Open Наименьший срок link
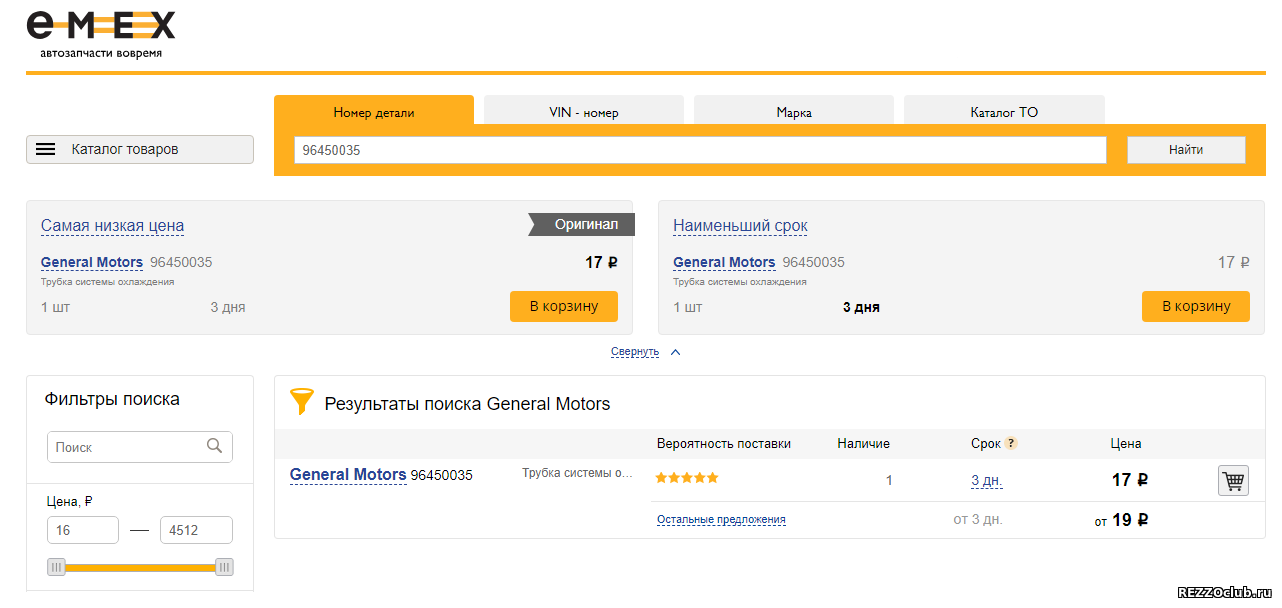The image size is (1282, 608). (x=740, y=226)
